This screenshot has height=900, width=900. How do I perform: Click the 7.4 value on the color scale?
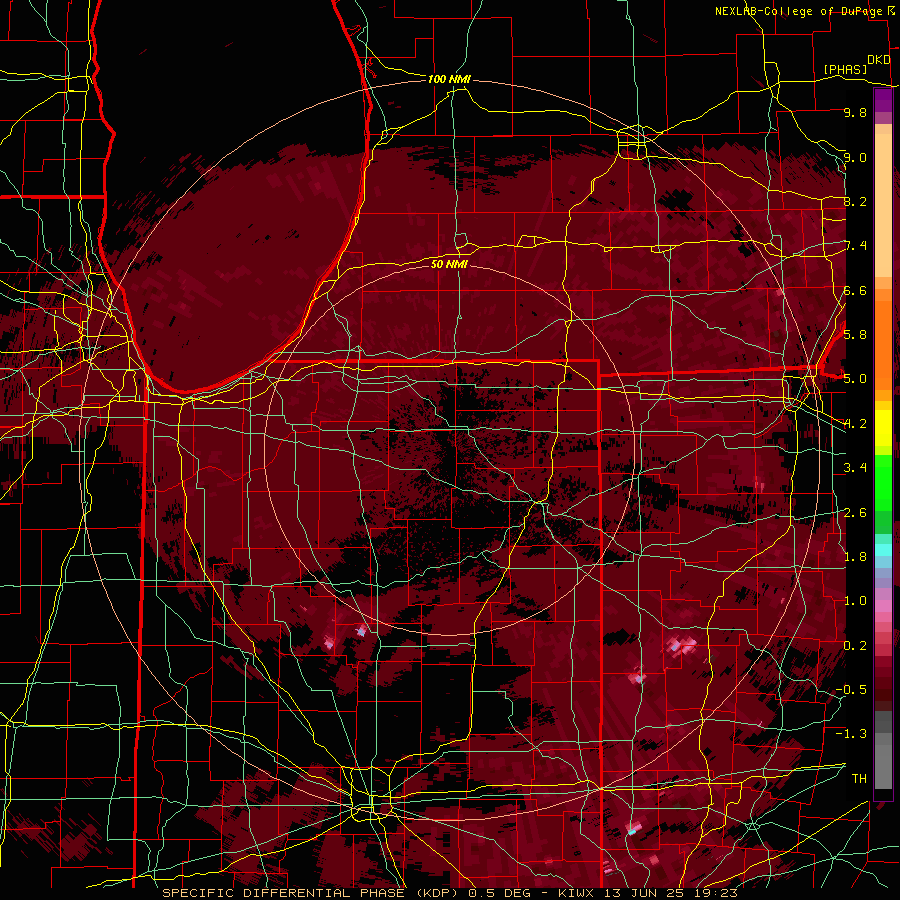tap(855, 246)
